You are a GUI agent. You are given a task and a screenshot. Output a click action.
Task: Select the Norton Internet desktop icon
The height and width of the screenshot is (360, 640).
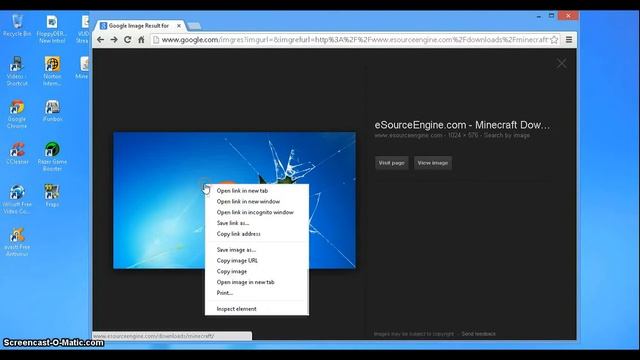pyautogui.click(x=52, y=71)
